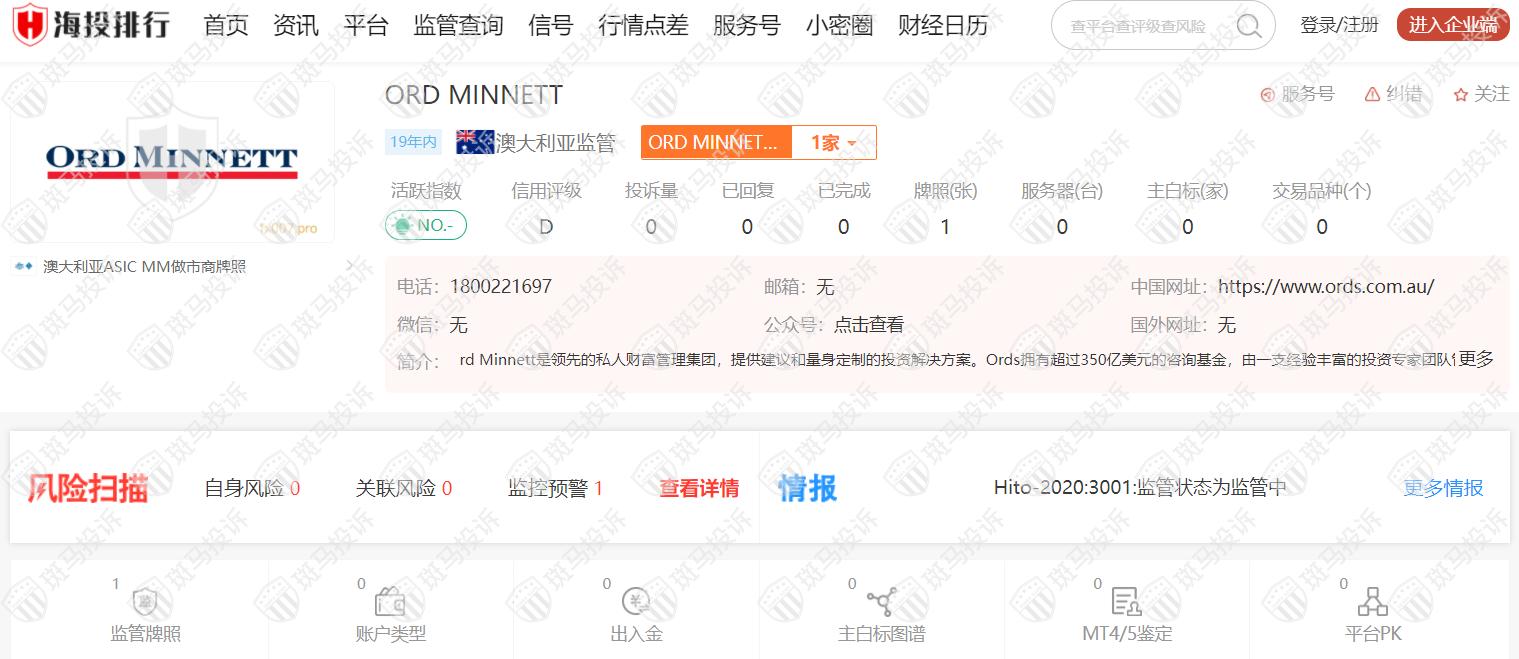Focus the platform search input field
1519x659 pixels.
click(x=1140, y=27)
